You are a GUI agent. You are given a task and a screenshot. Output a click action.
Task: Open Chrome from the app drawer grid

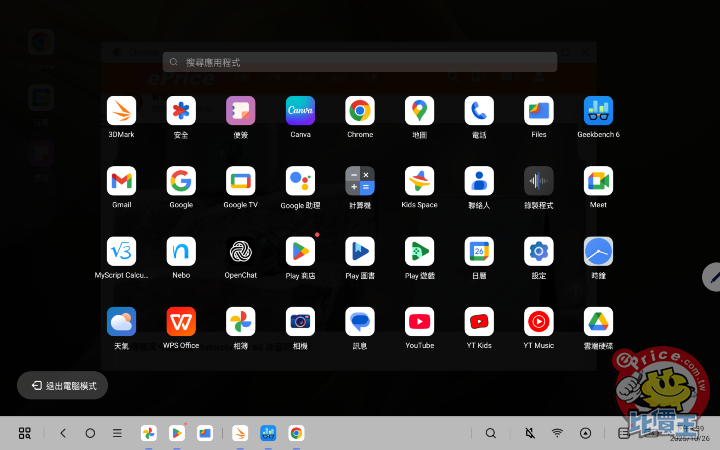[360, 111]
